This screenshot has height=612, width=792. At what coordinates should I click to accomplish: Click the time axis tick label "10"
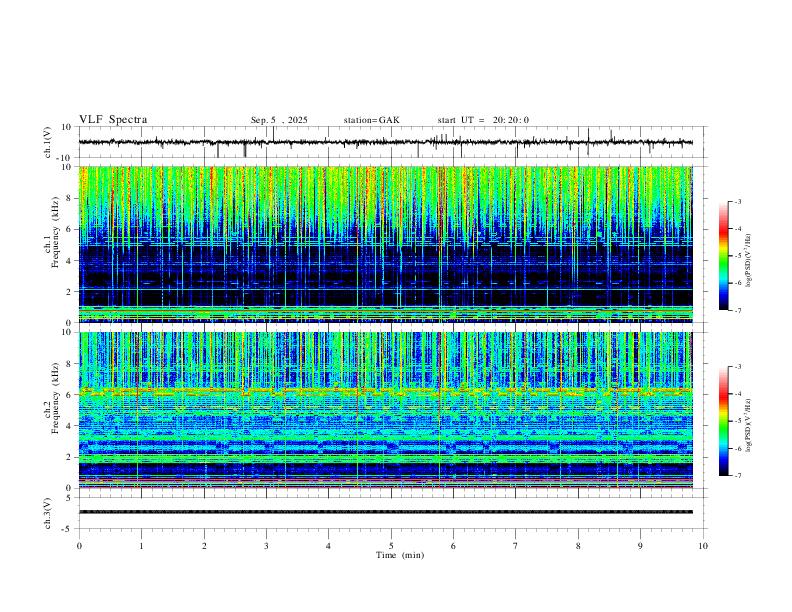coord(703,546)
